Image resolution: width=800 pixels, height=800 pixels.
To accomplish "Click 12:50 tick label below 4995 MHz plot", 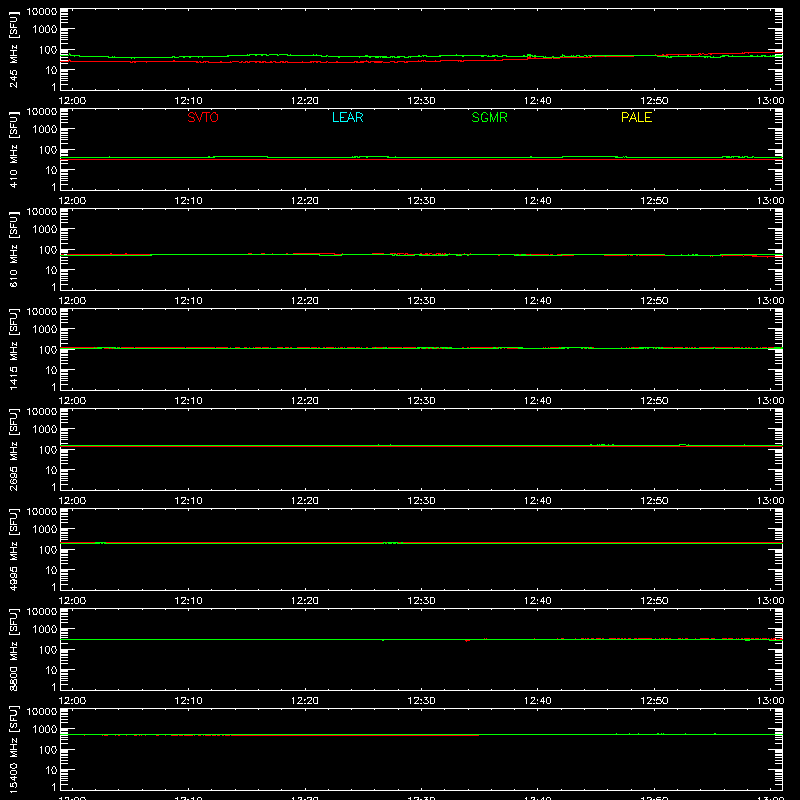I will [x=654, y=601].
